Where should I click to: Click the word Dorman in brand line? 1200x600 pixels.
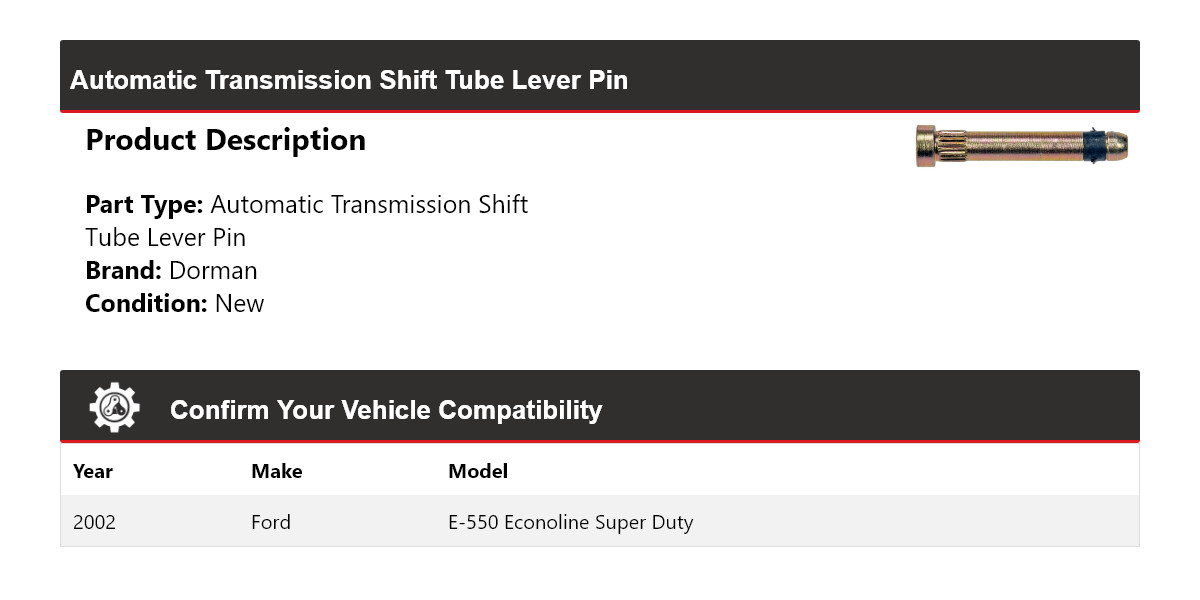click(x=213, y=270)
